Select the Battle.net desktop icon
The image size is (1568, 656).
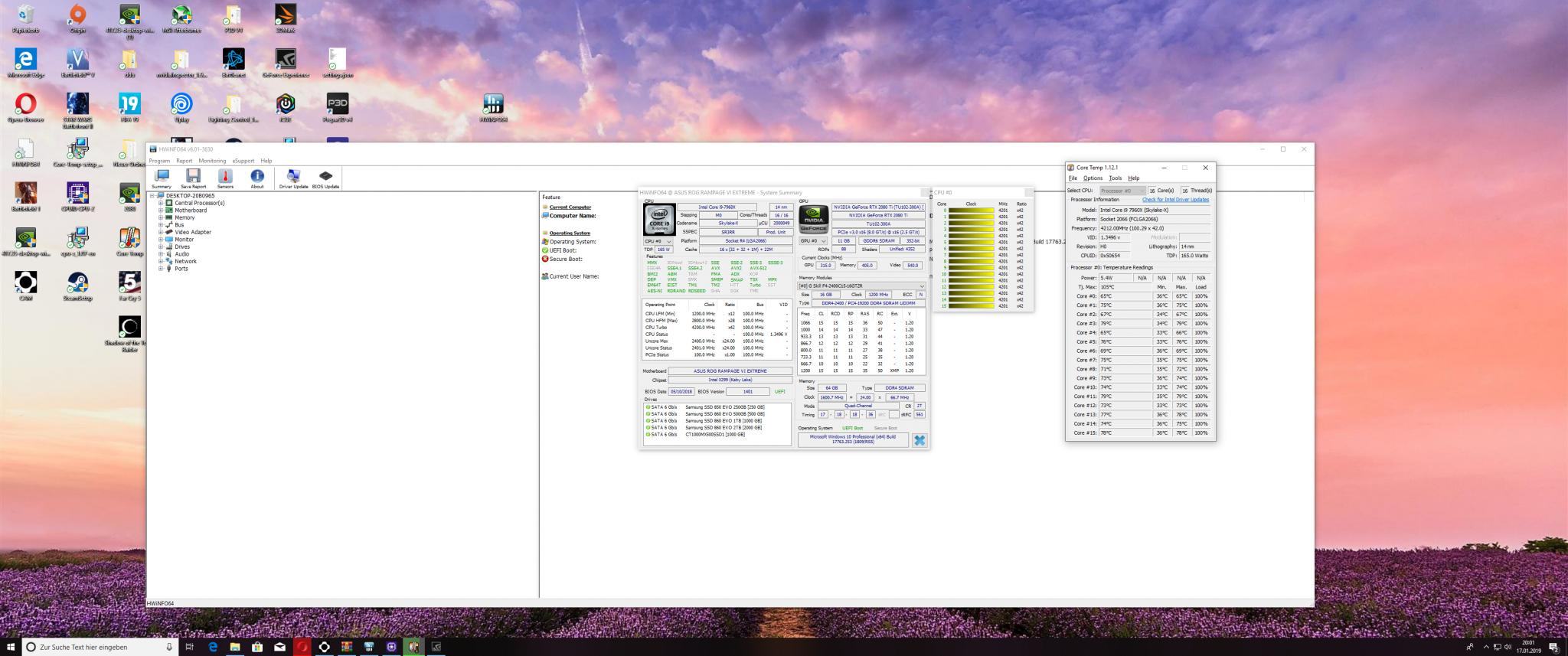click(234, 64)
